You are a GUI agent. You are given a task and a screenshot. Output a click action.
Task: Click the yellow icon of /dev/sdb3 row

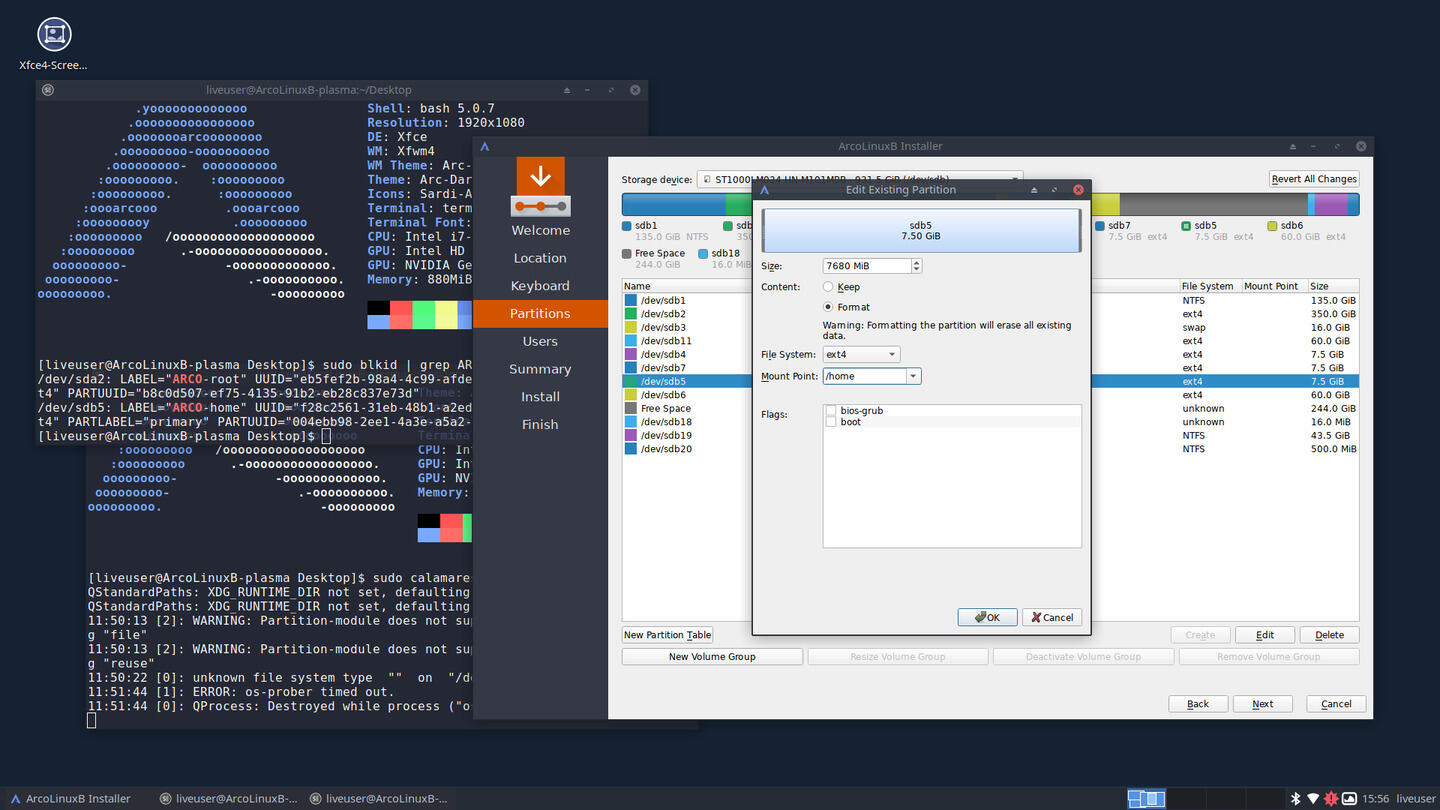tap(631, 327)
